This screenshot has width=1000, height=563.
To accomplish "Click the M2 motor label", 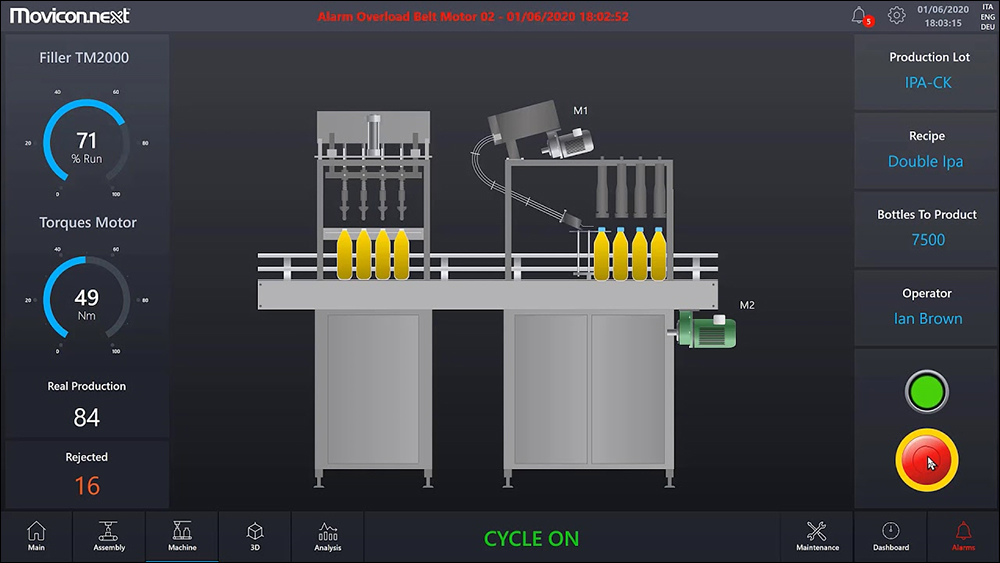I will pos(747,305).
